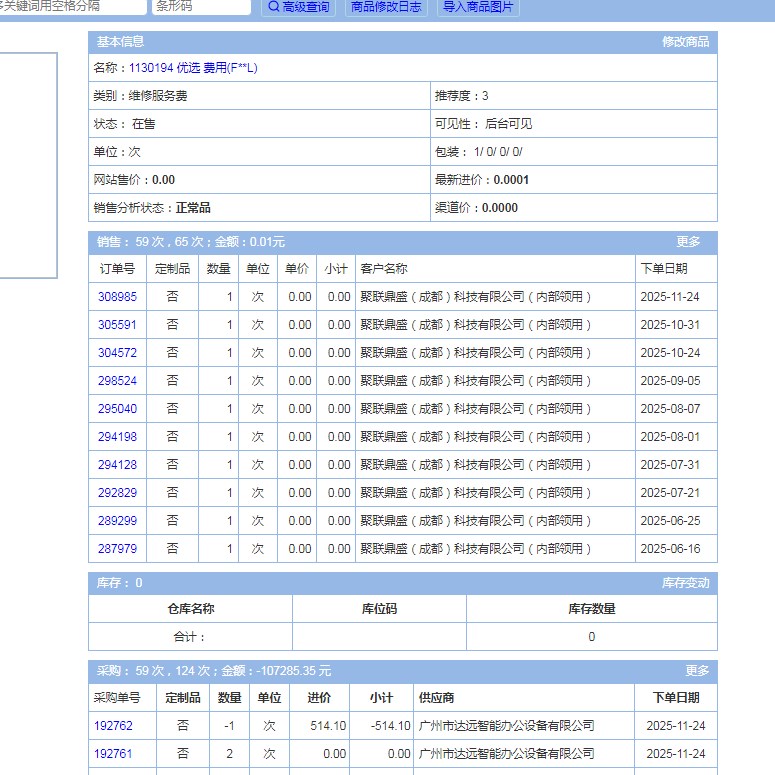Click 更多 in the 销售 section header
Viewport: 775px width, 775px height.
[x=688, y=242]
